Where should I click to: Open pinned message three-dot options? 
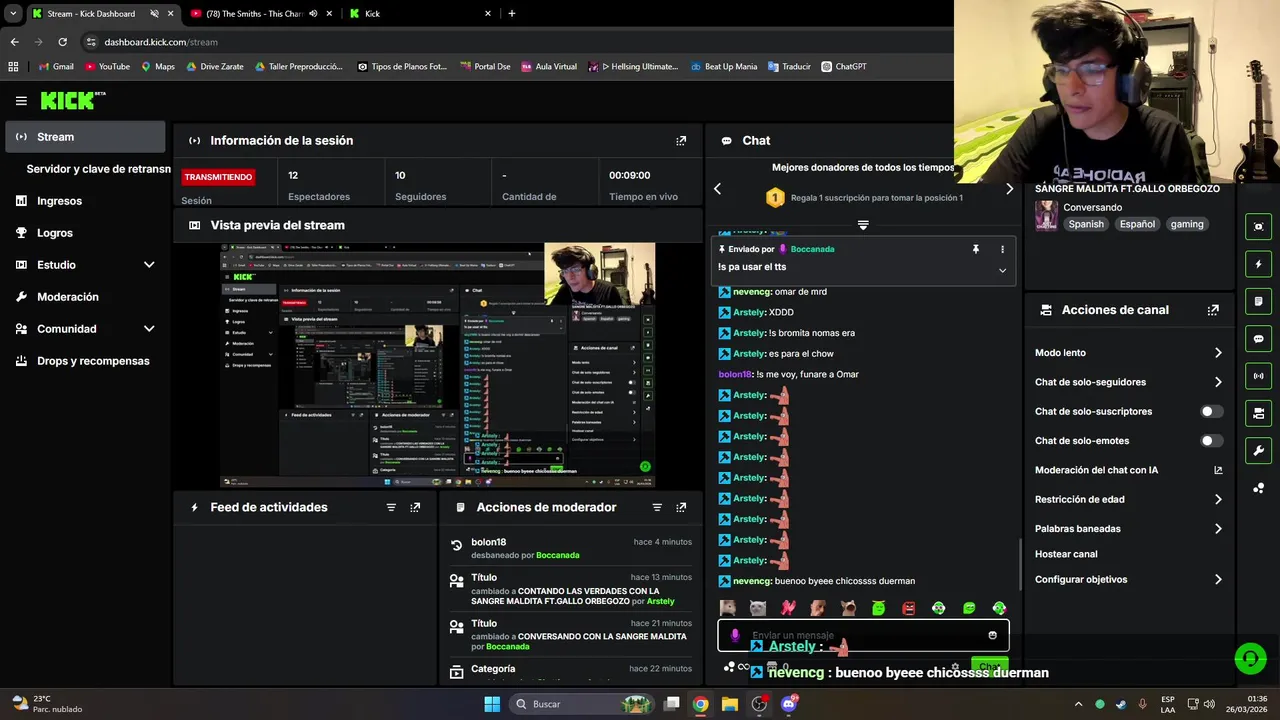coord(1002,249)
